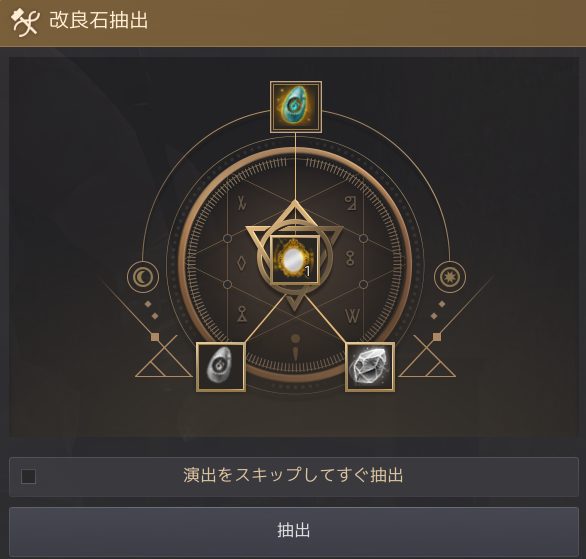Click the 改良石抽出 window title
Screen dimensions: 586x559
99,20
